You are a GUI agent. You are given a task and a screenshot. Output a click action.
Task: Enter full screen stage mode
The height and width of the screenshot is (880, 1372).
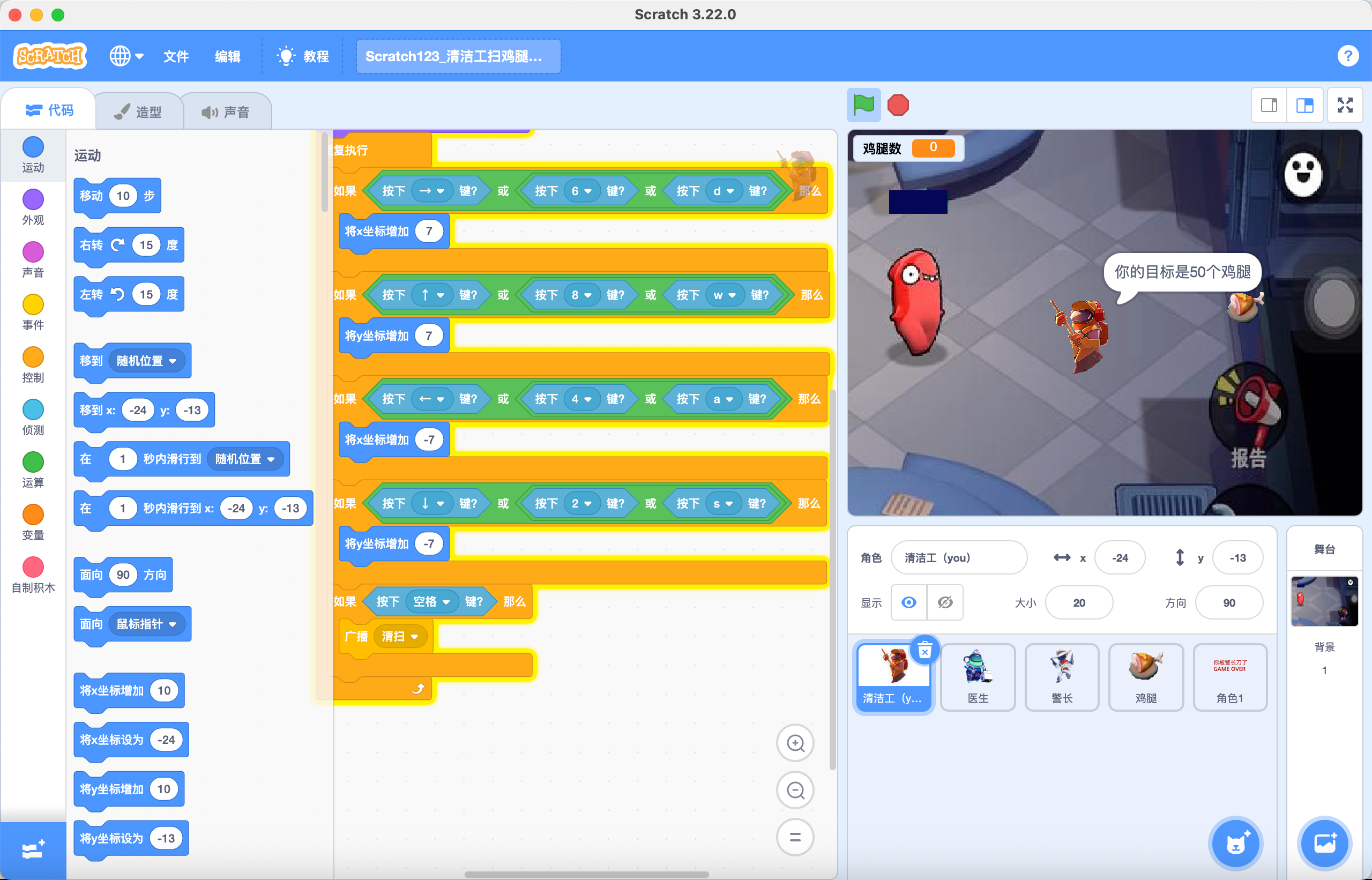point(1345,105)
